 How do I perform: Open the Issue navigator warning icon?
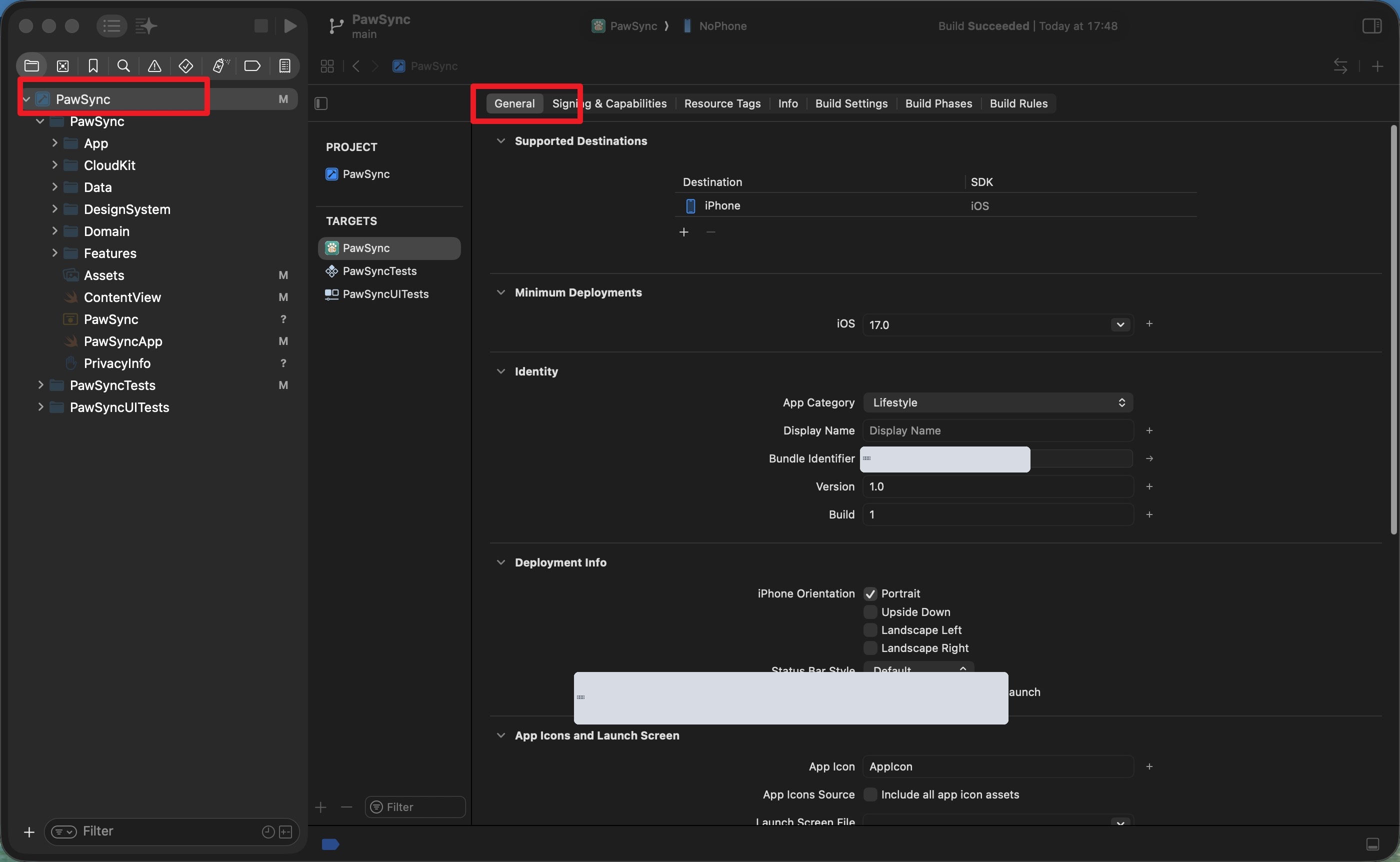pyautogui.click(x=154, y=66)
